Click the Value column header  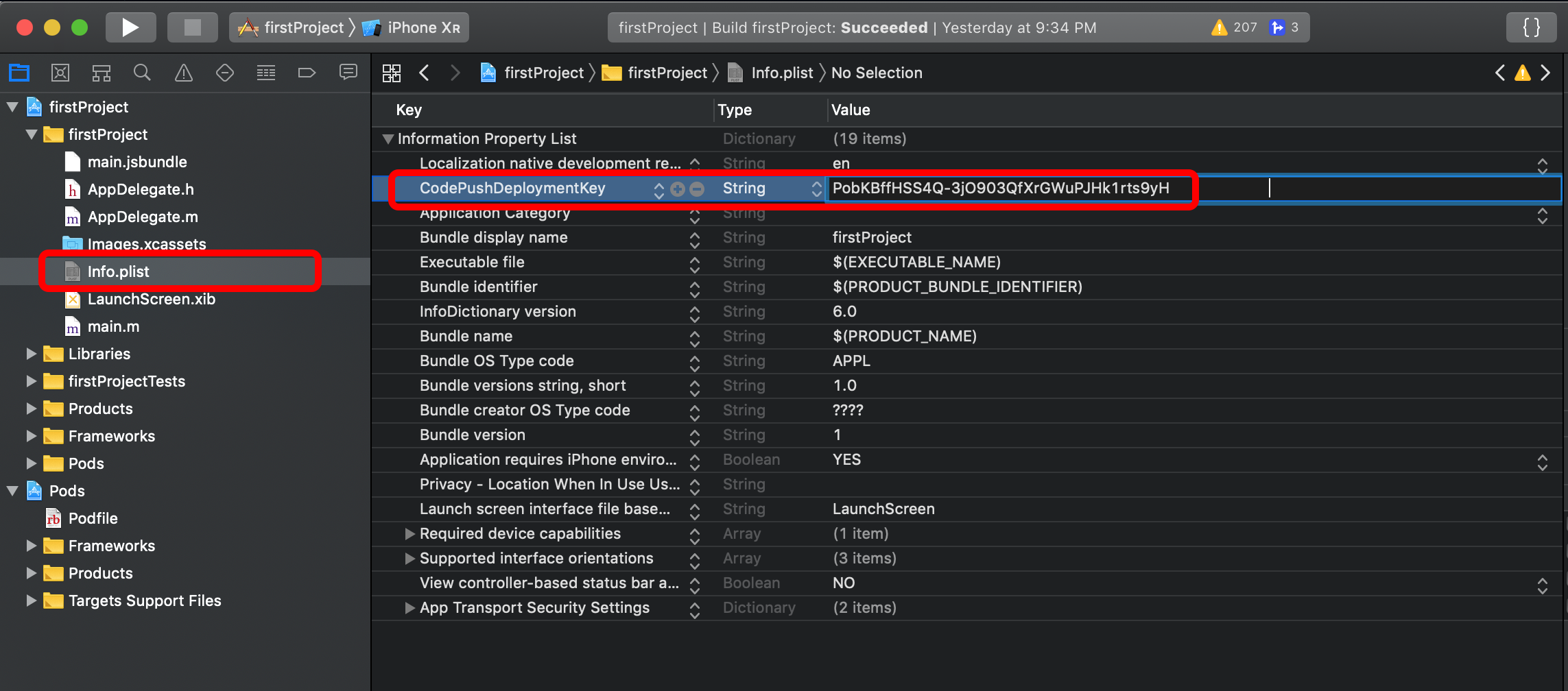pos(851,110)
